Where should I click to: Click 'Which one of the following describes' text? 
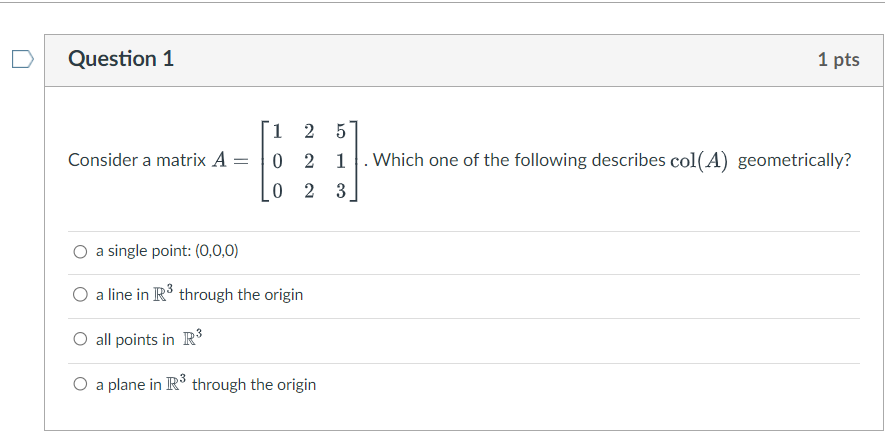click(519, 160)
